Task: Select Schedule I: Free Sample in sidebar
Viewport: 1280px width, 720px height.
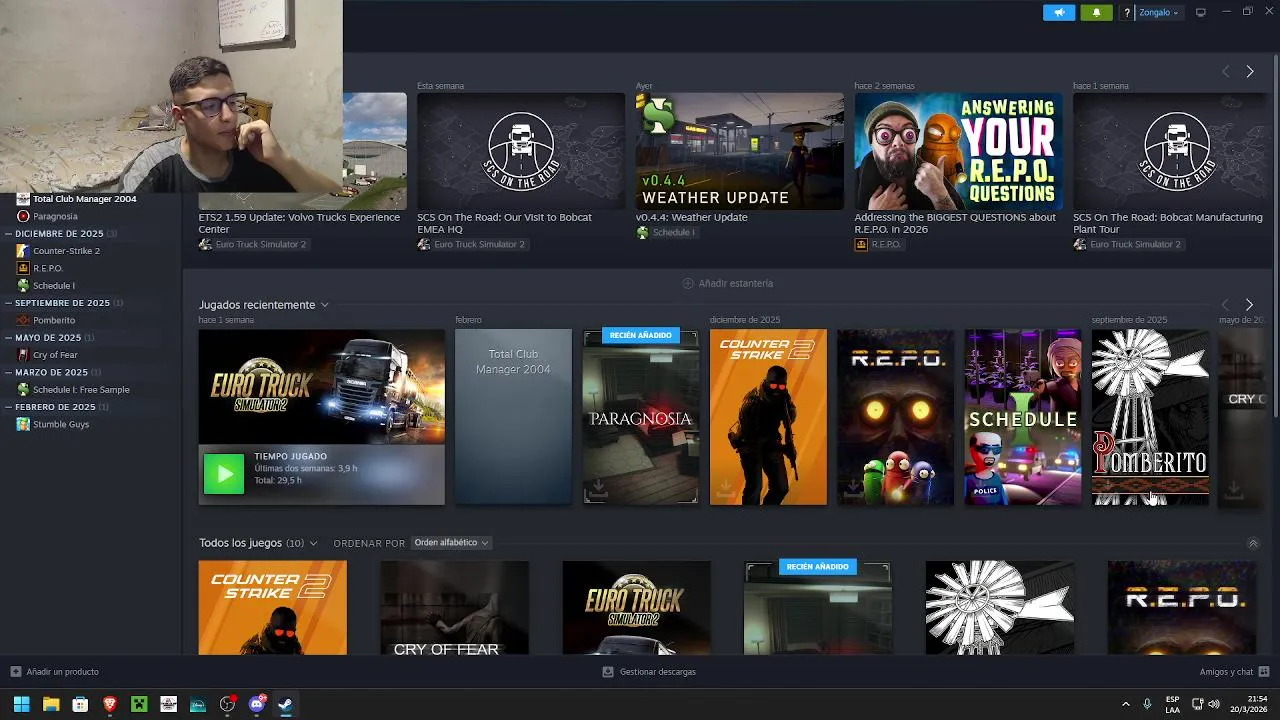Action: (81, 390)
